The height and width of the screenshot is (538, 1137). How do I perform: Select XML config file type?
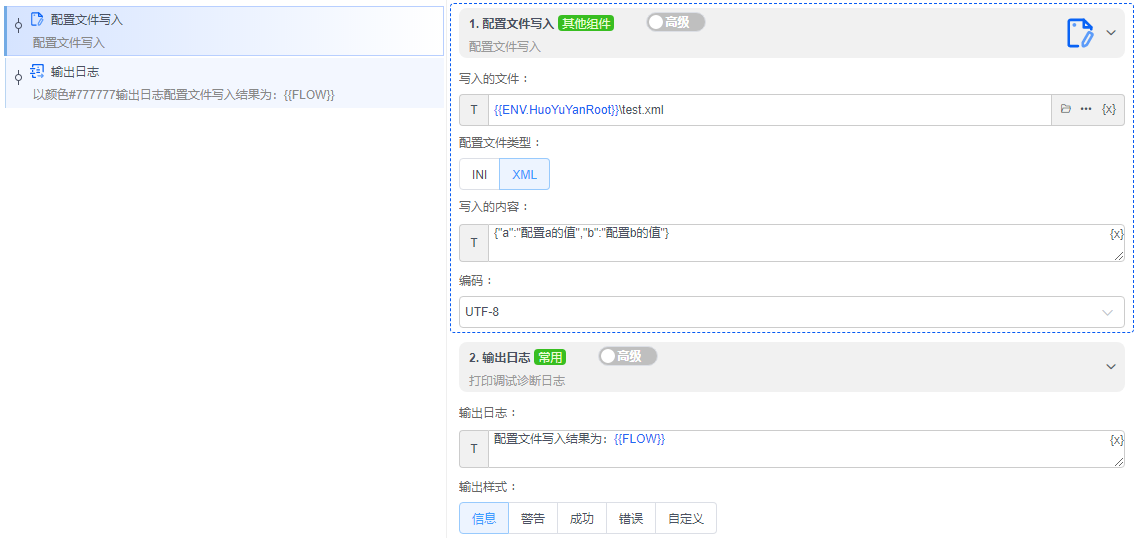[524, 174]
